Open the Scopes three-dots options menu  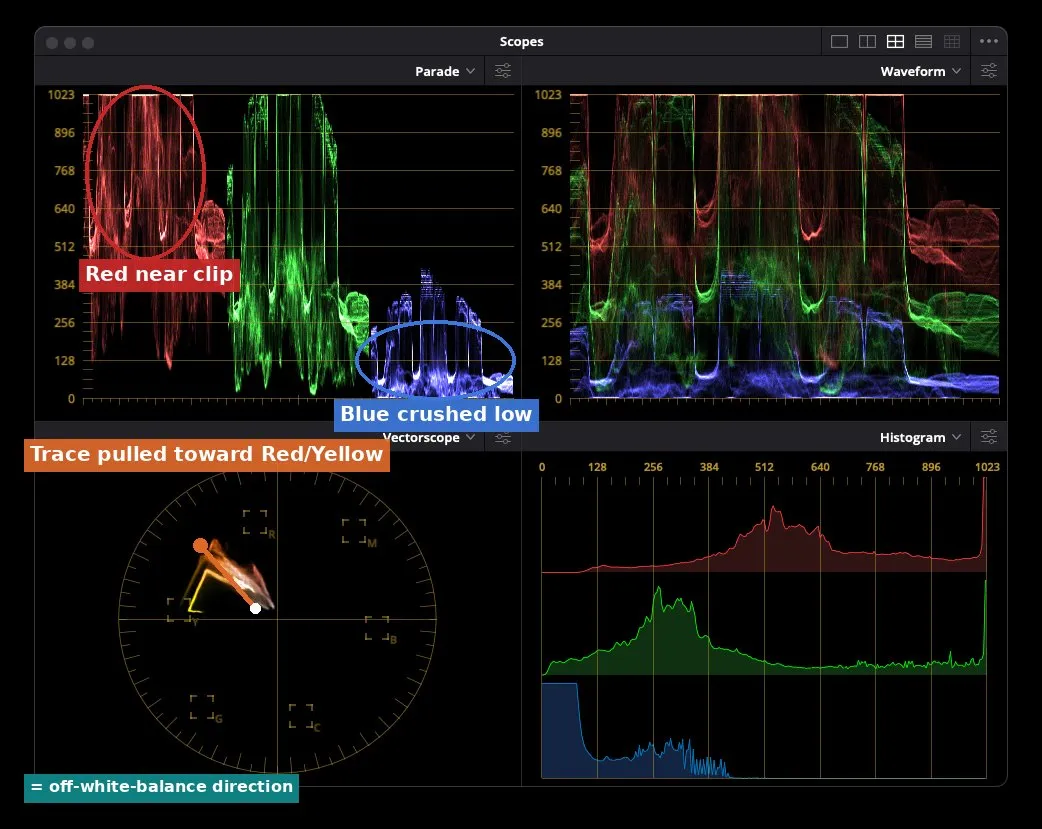989,41
